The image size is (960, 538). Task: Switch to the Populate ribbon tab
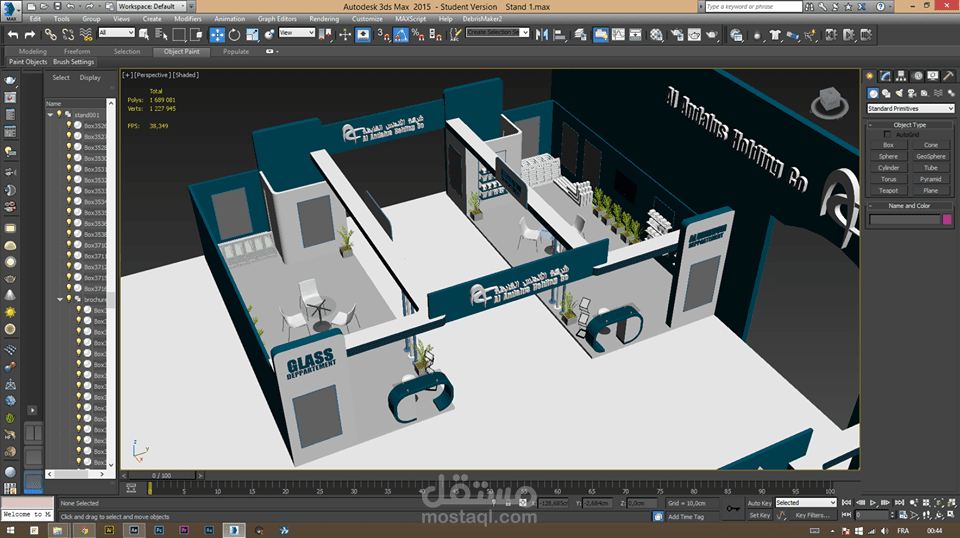tap(236, 51)
